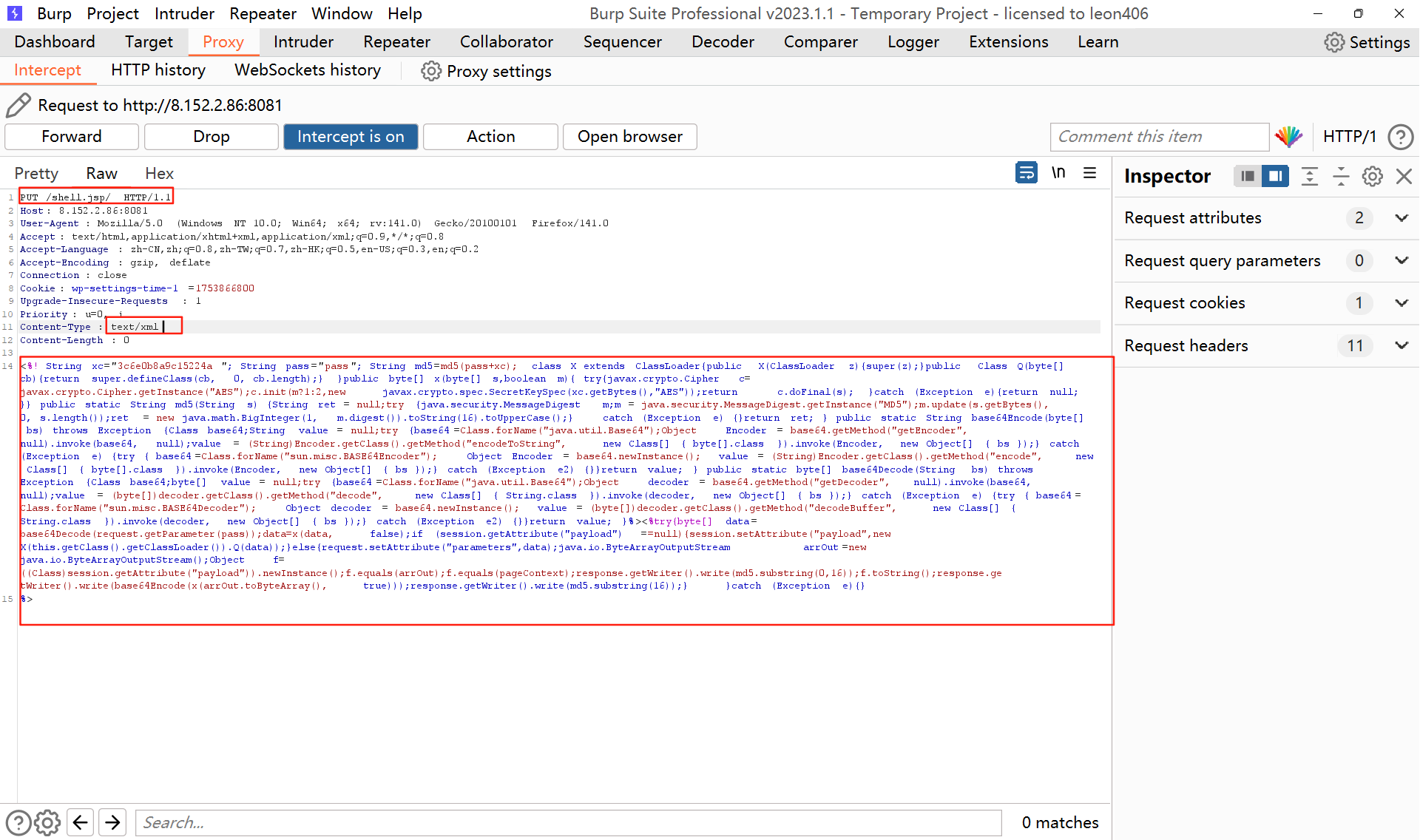Image resolution: width=1420 pixels, height=840 pixels.
Task: Open the Collaborator tab
Action: click(x=507, y=42)
